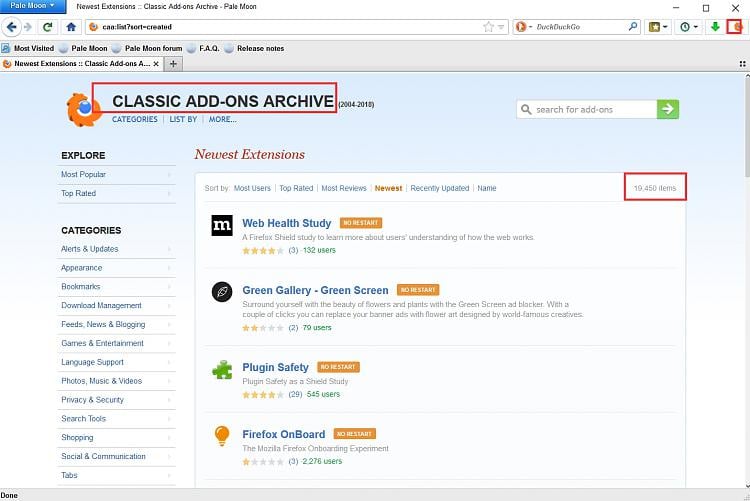Image resolution: width=750 pixels, height=501 pixels.
Task: Open the bookmark star dropdown arrow
Action: [501, 27]
